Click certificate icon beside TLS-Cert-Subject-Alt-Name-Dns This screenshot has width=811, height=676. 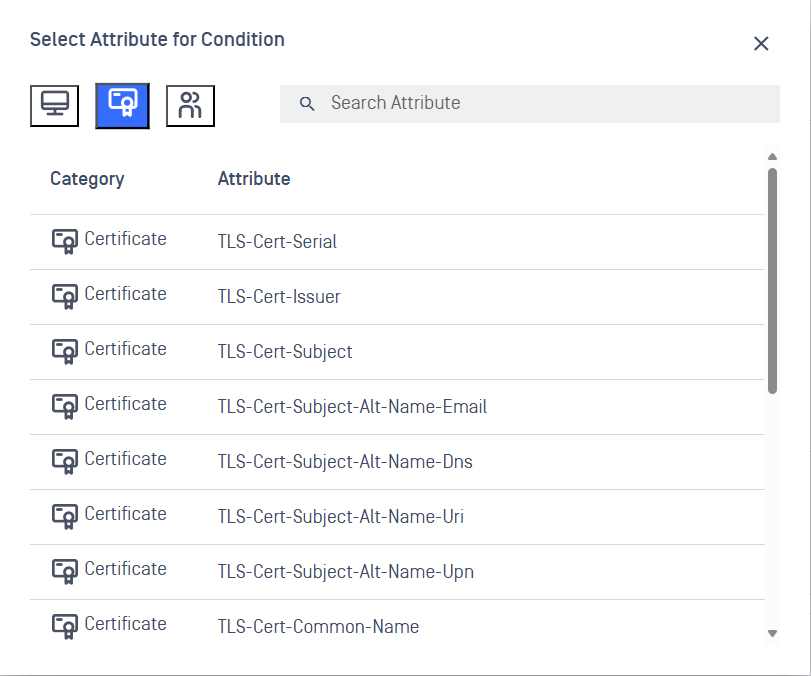coord(64,461)
